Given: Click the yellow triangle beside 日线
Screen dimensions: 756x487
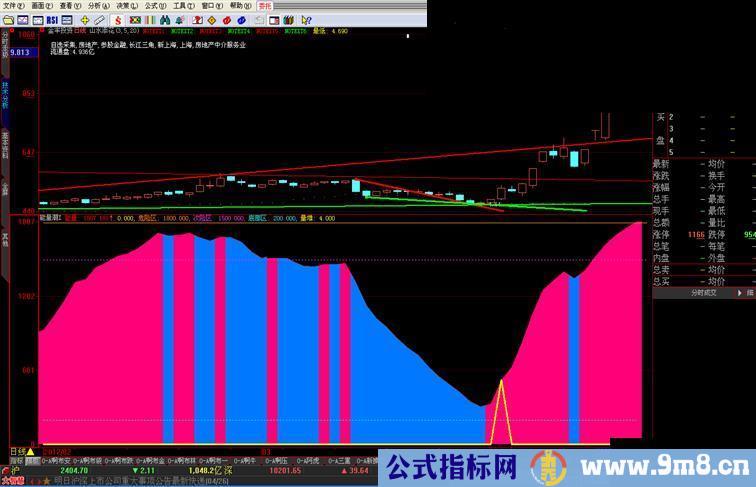Looking at the screenshot, I should (x=30, y=452).
